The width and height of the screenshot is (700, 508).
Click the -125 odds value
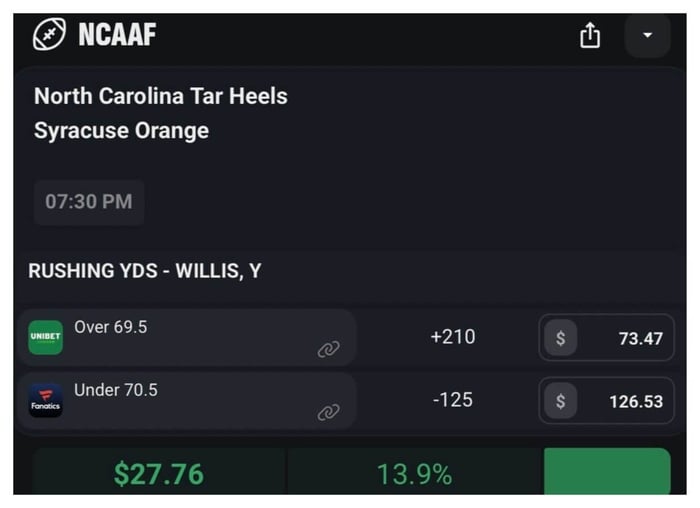click(452, 400)
